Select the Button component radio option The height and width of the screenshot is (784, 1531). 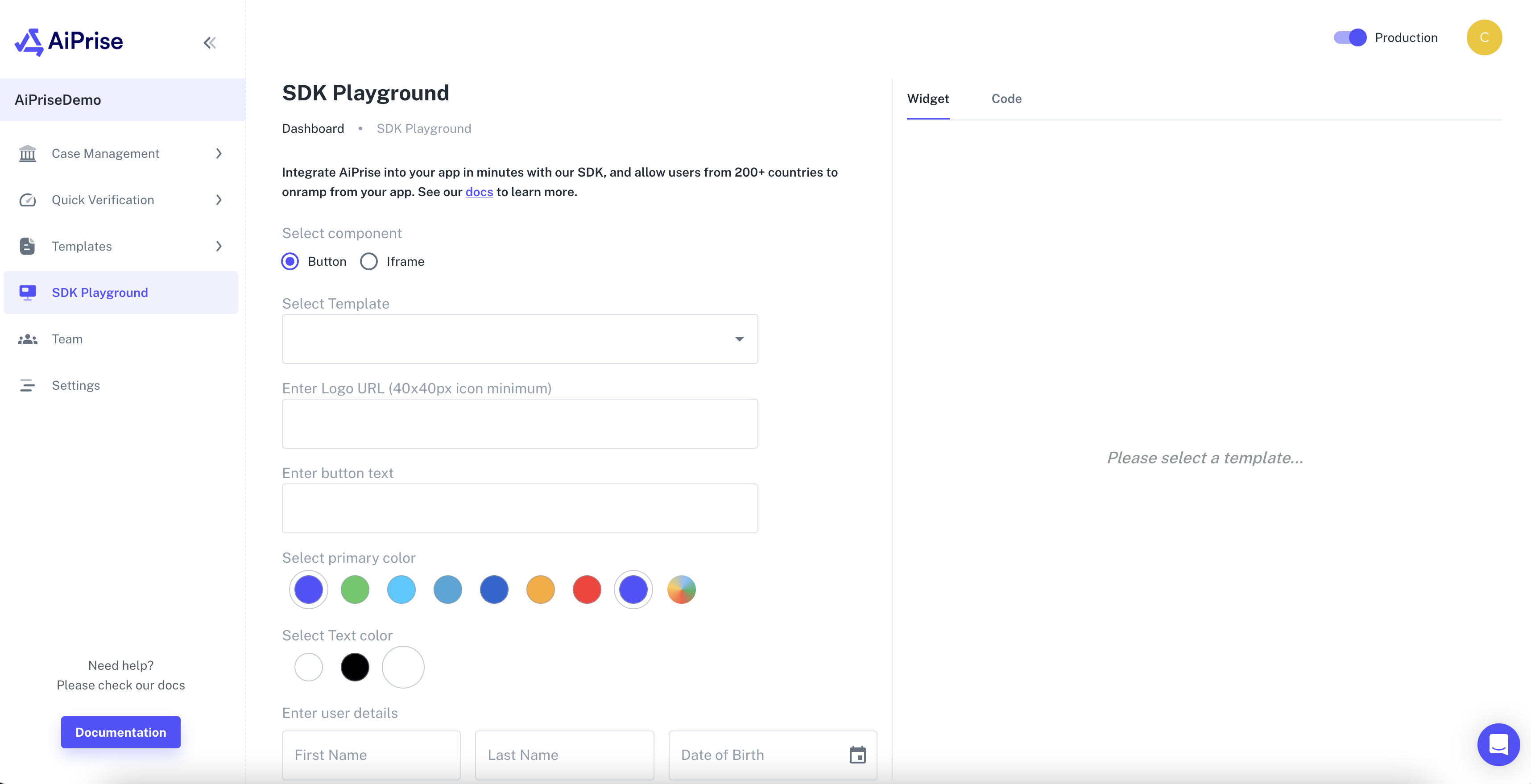point(290,261)
